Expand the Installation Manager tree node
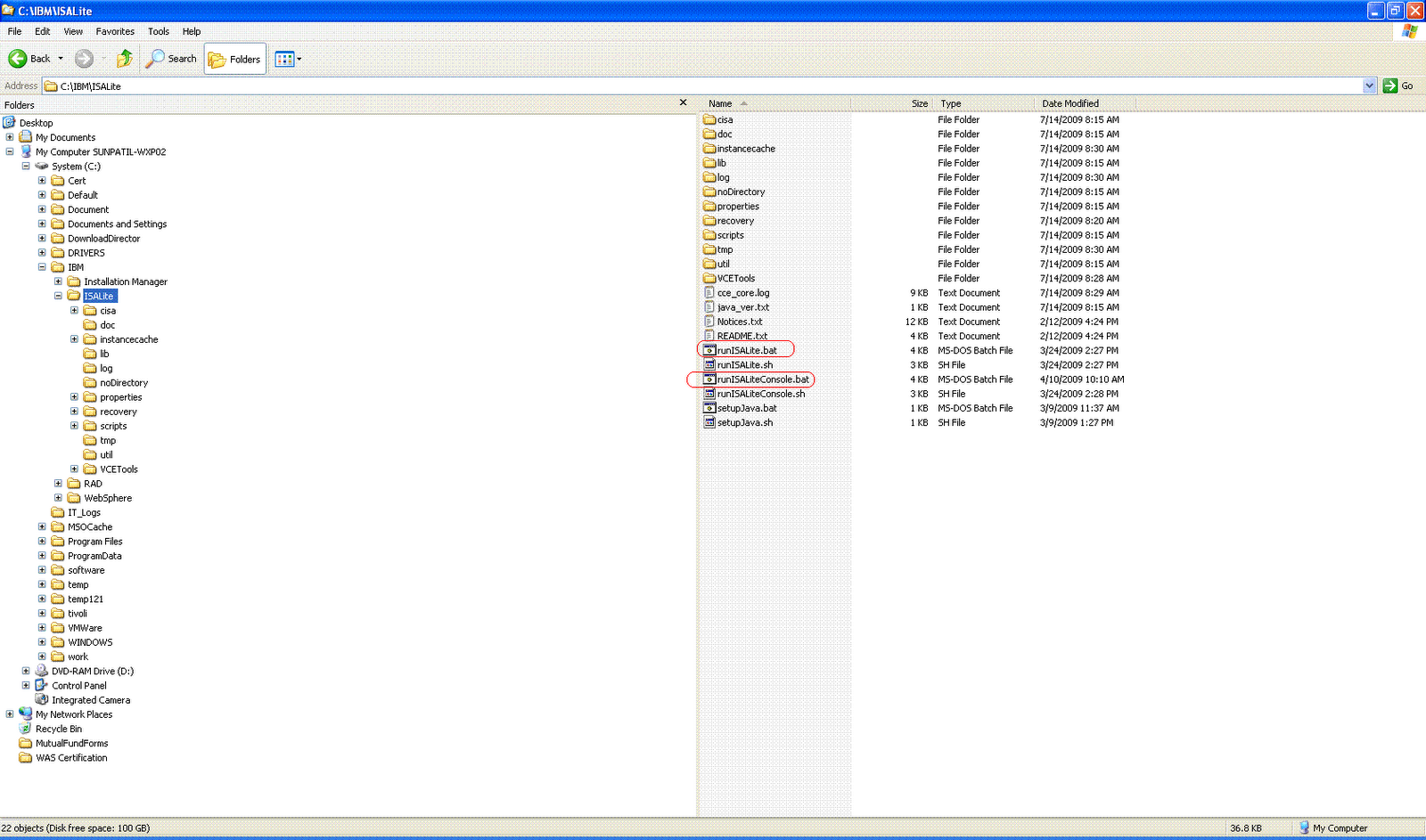 pyautogui.click(x=58, y=281)
